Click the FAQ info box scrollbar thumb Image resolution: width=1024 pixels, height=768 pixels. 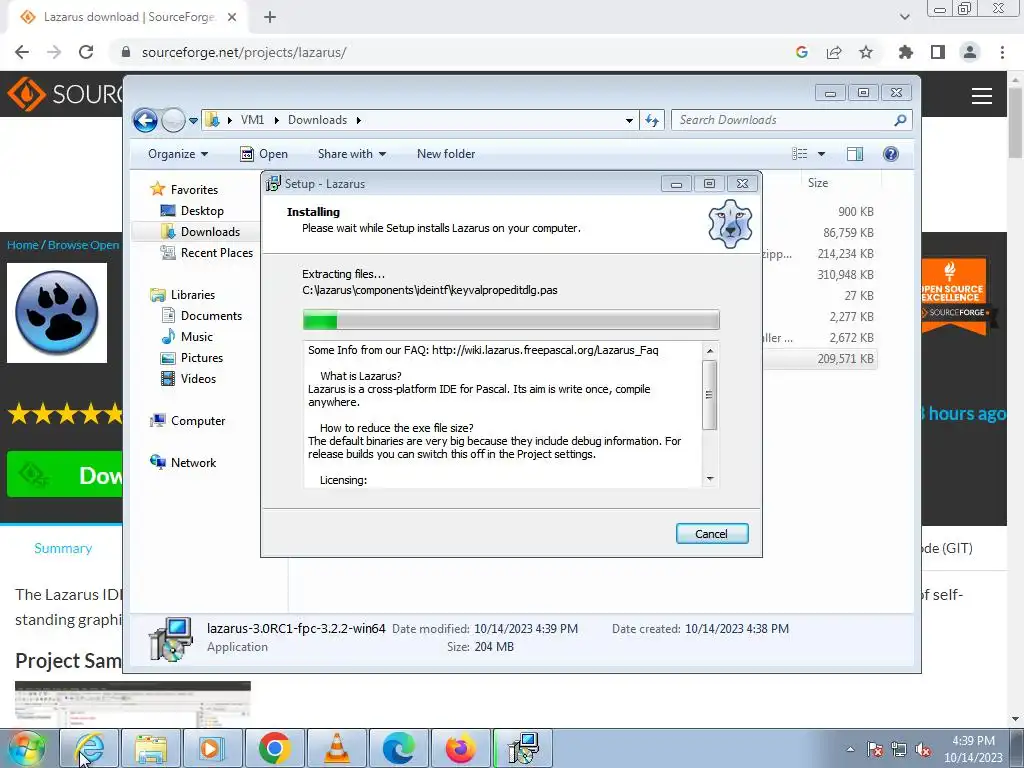pos(710,394)
